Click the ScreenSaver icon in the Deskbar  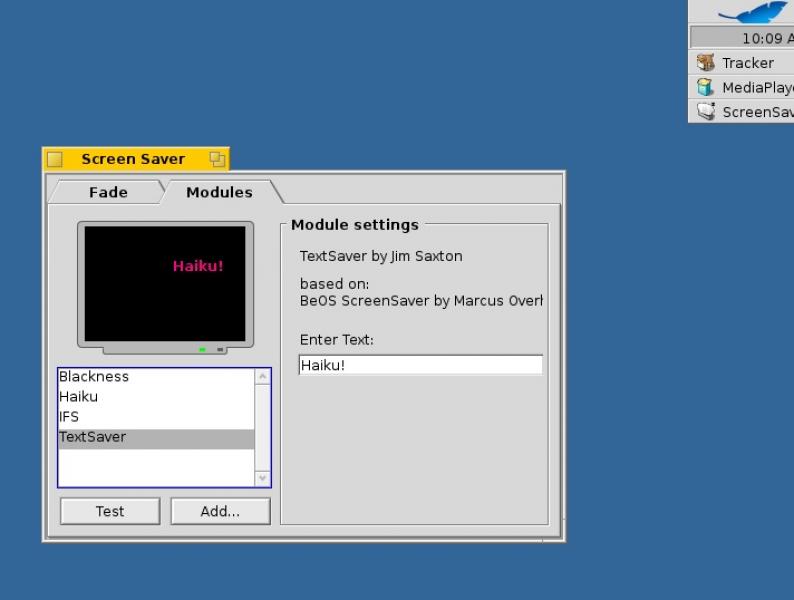(706, 112)
